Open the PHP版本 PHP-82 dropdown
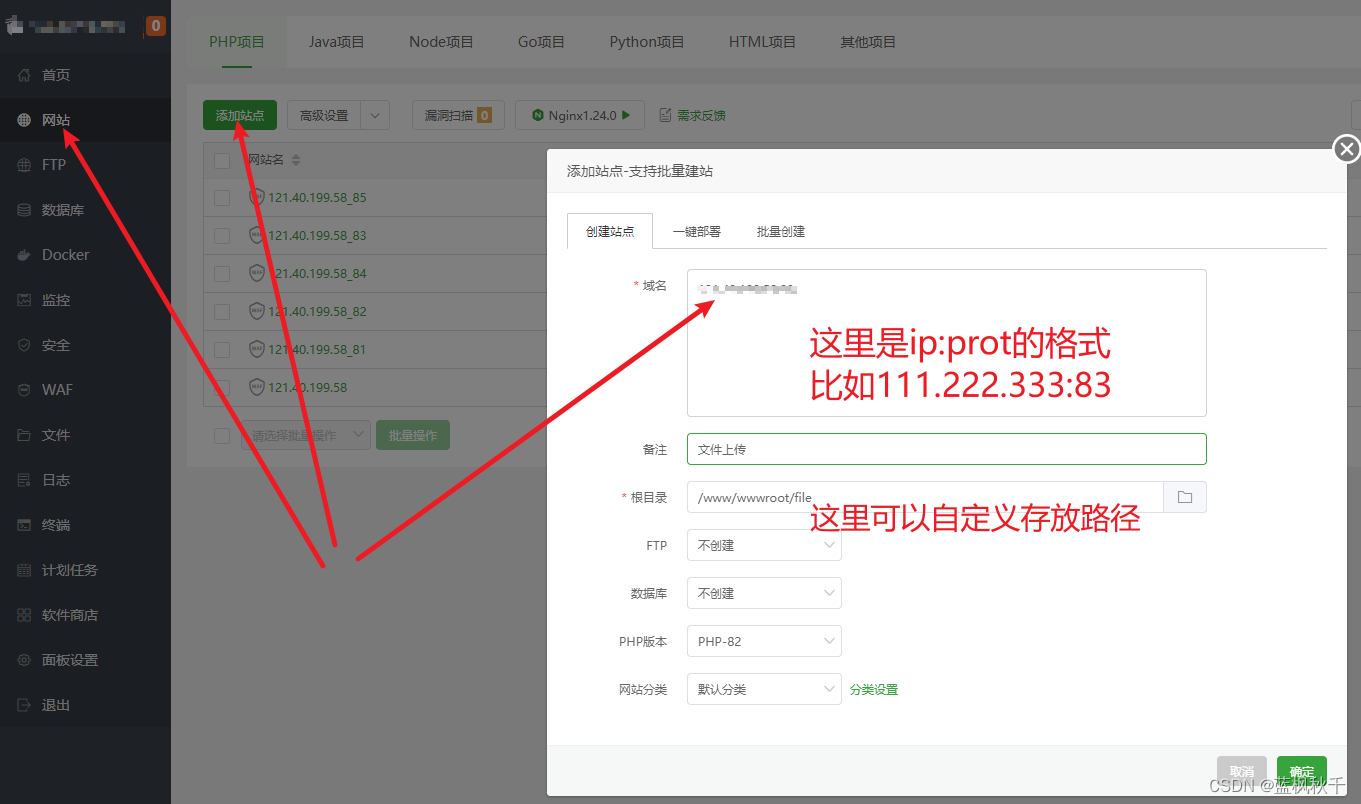The width and height of the screenshot is (1361, 804). [x=764, y=641]
